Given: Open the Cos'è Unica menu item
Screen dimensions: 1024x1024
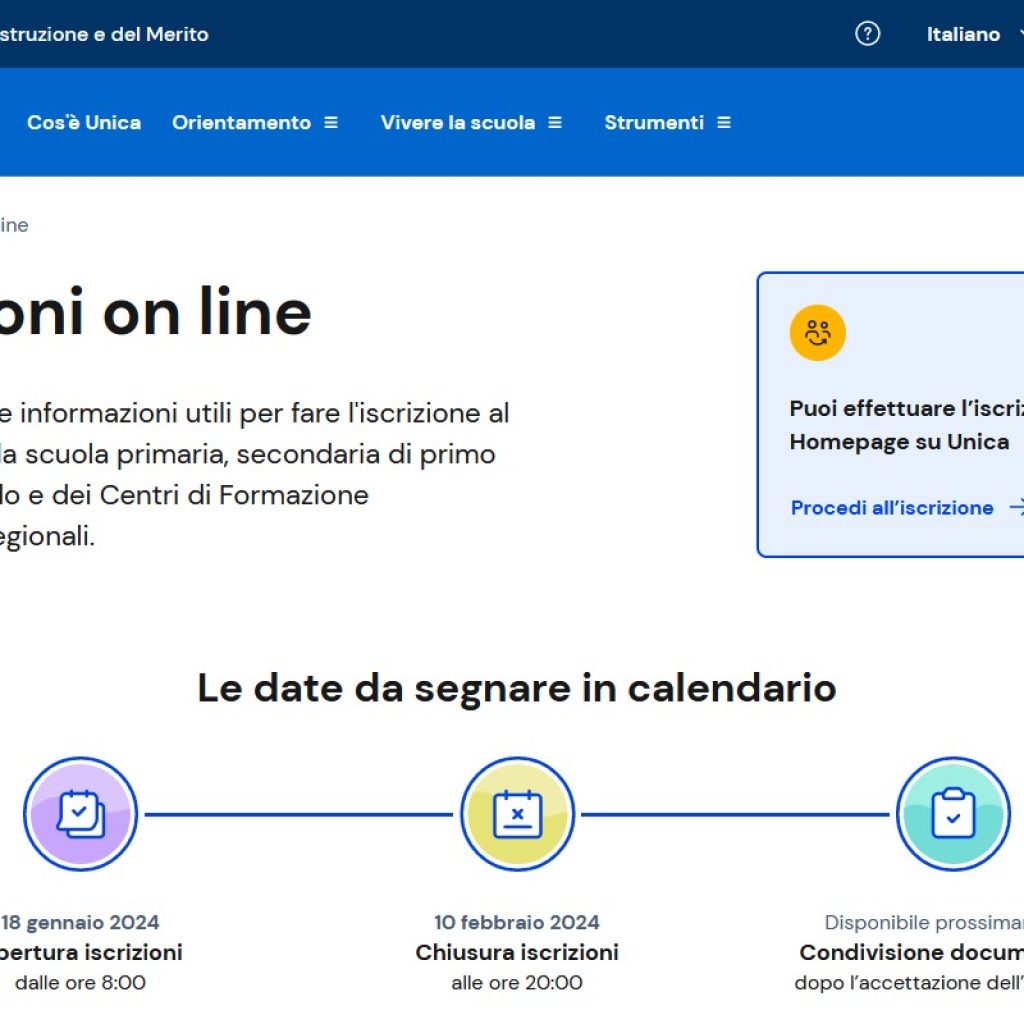Looking at the screenshot, I should point(84,123).
